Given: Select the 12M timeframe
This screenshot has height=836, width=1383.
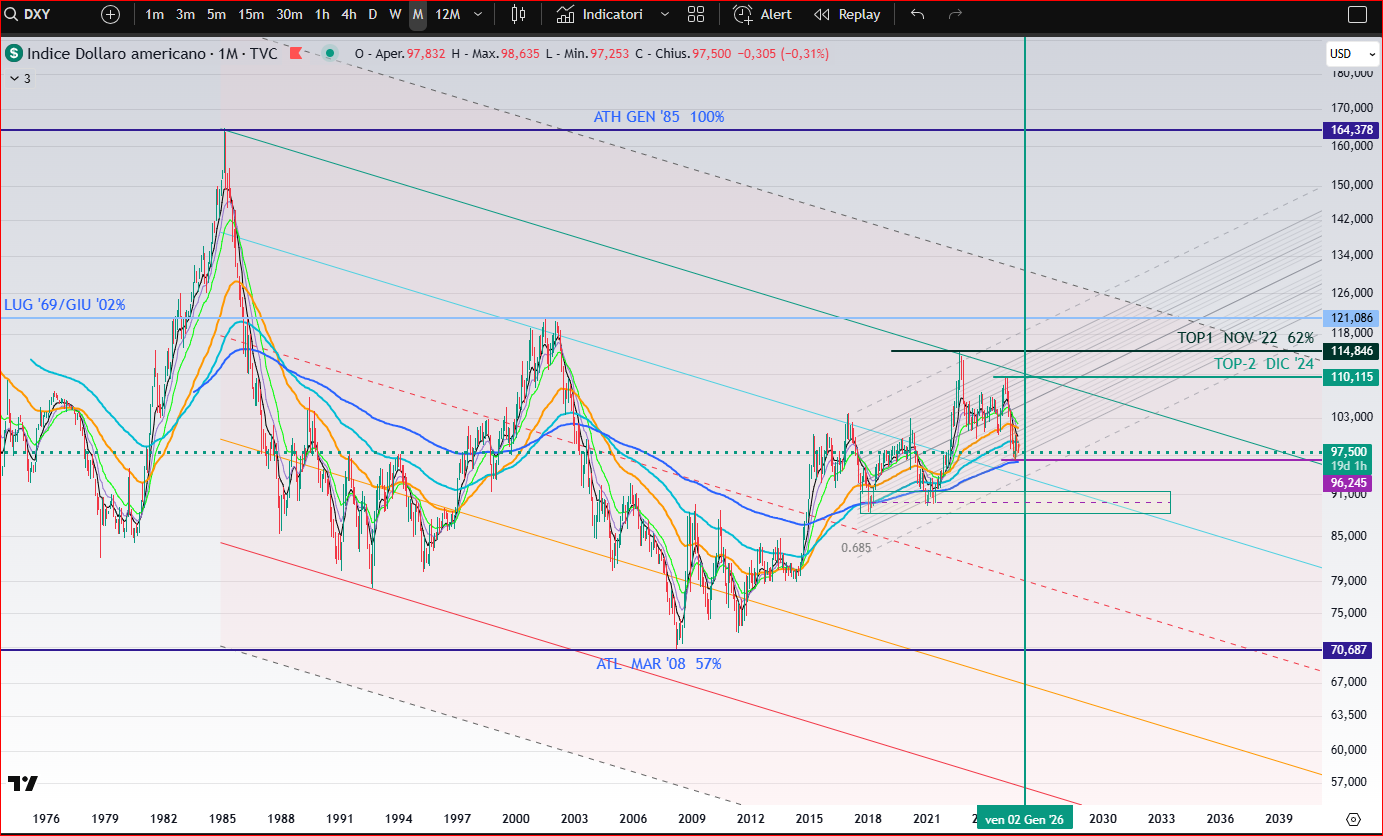Looking at the screenshot, I should [x=447, y=14].
